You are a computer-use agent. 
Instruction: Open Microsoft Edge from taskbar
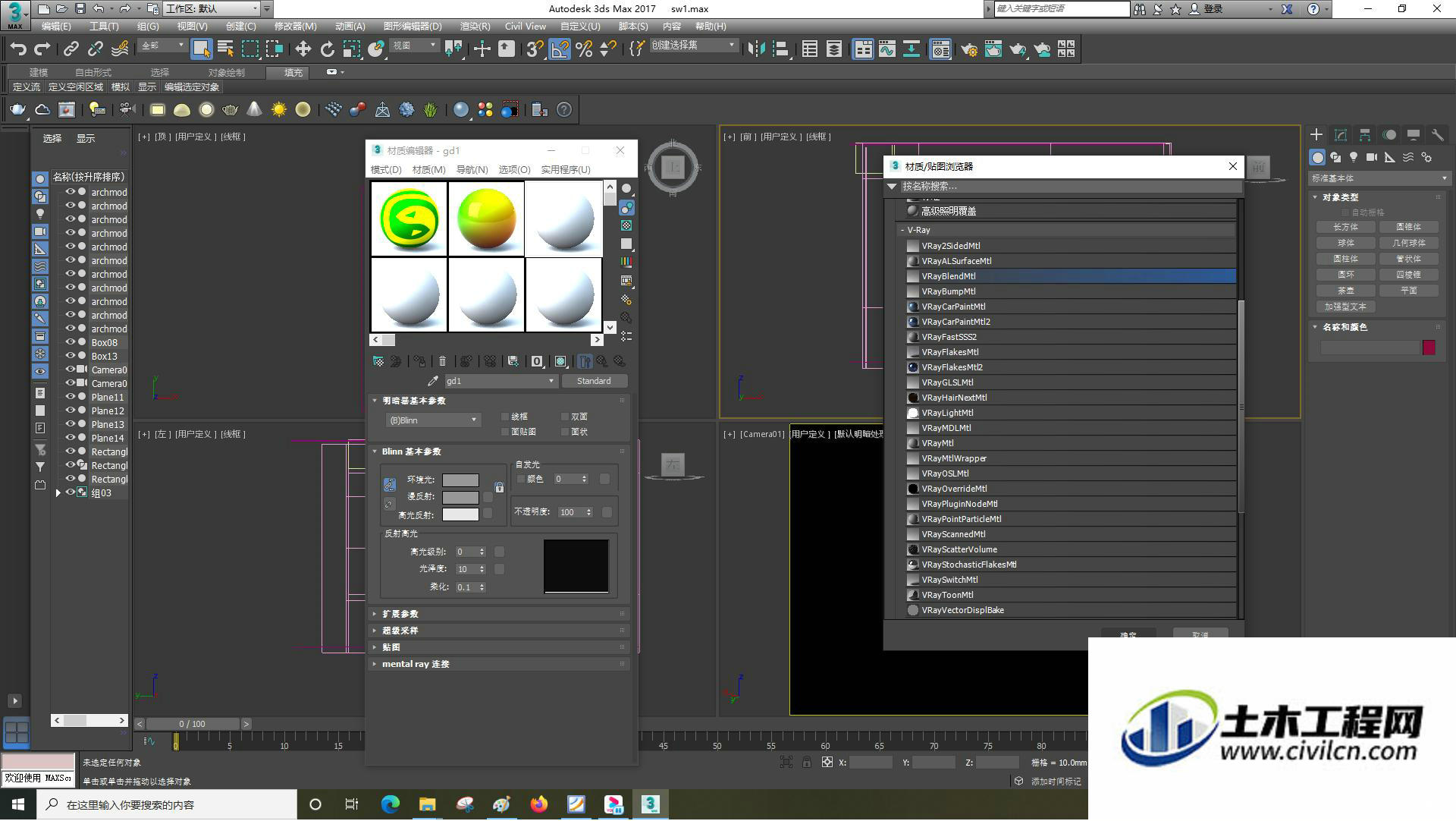pos(390,804)
